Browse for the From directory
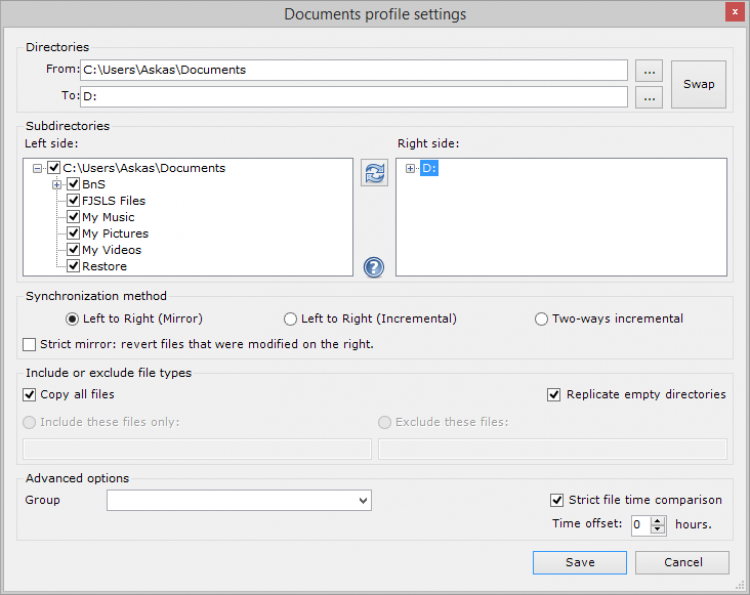The width and height of the screenshot is (750, 595). (x=650, y=71)
